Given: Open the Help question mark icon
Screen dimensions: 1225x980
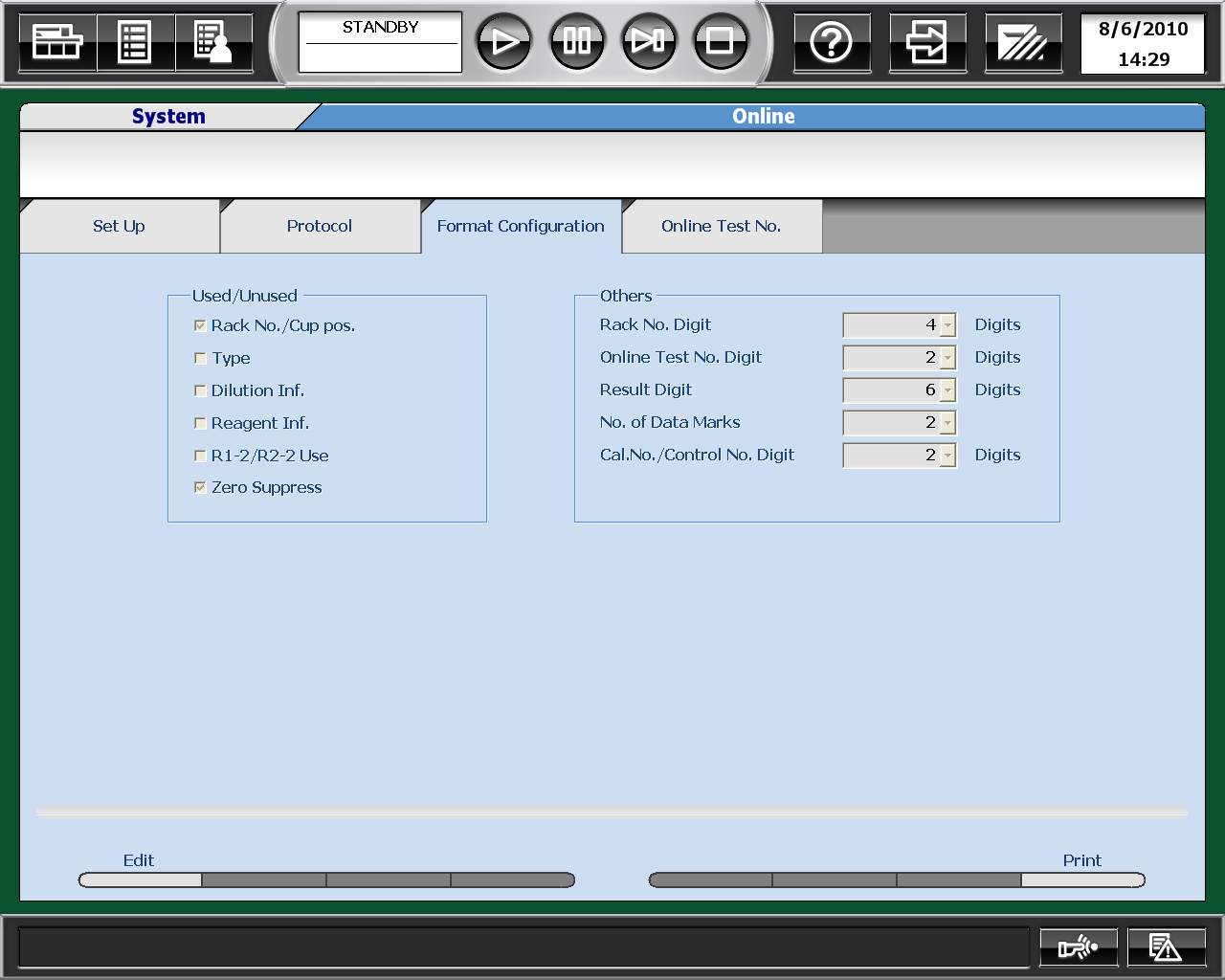Looking at the screenshot, I should 831,42.
